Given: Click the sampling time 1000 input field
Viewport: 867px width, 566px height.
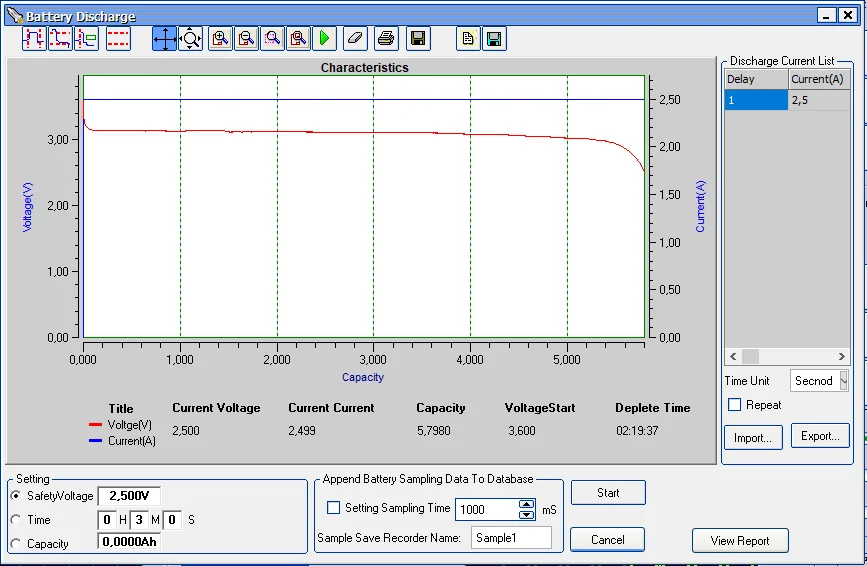Looking at the screenshot, I should (487, 510).
